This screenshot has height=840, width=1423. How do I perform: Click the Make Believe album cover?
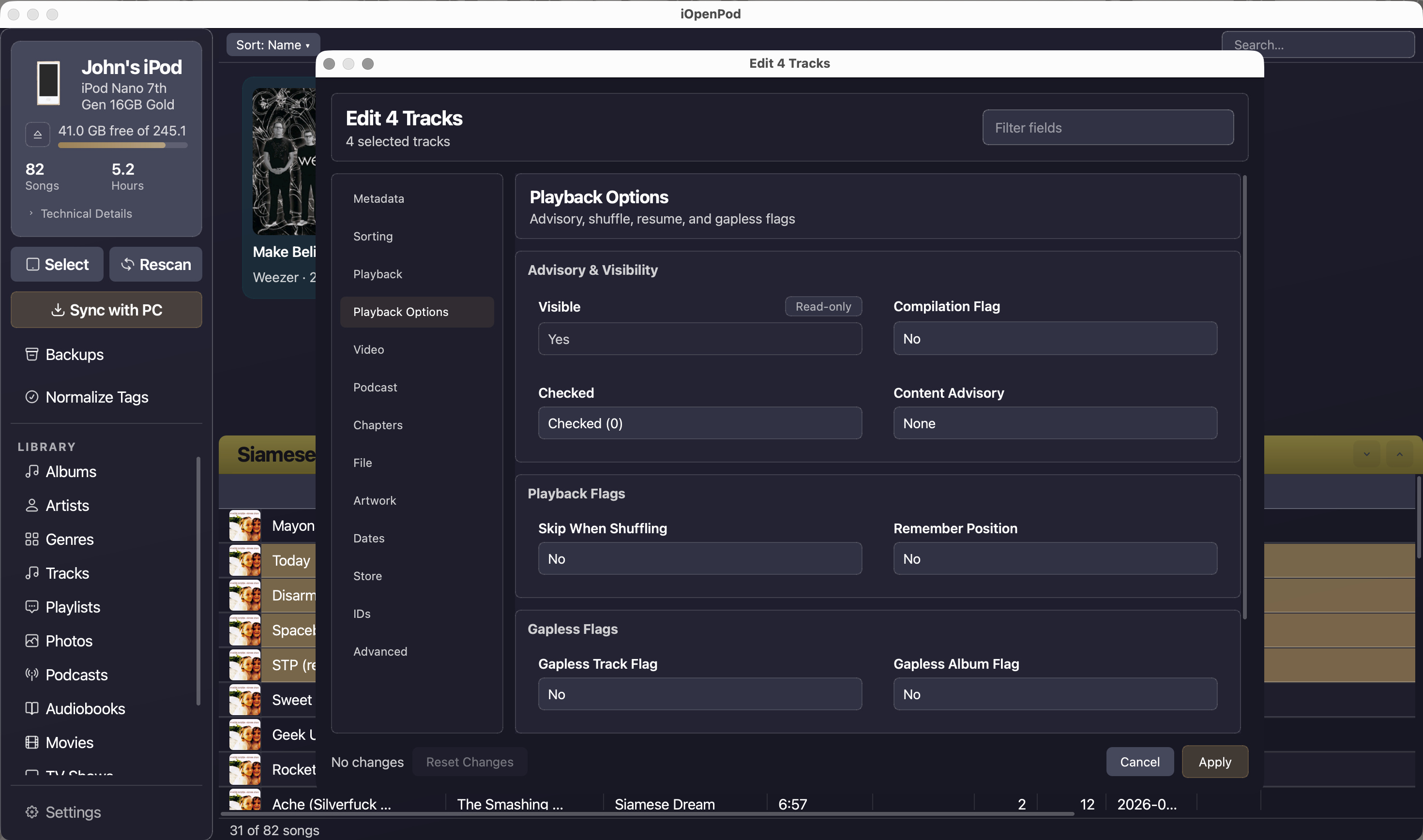tap(284, 161)
